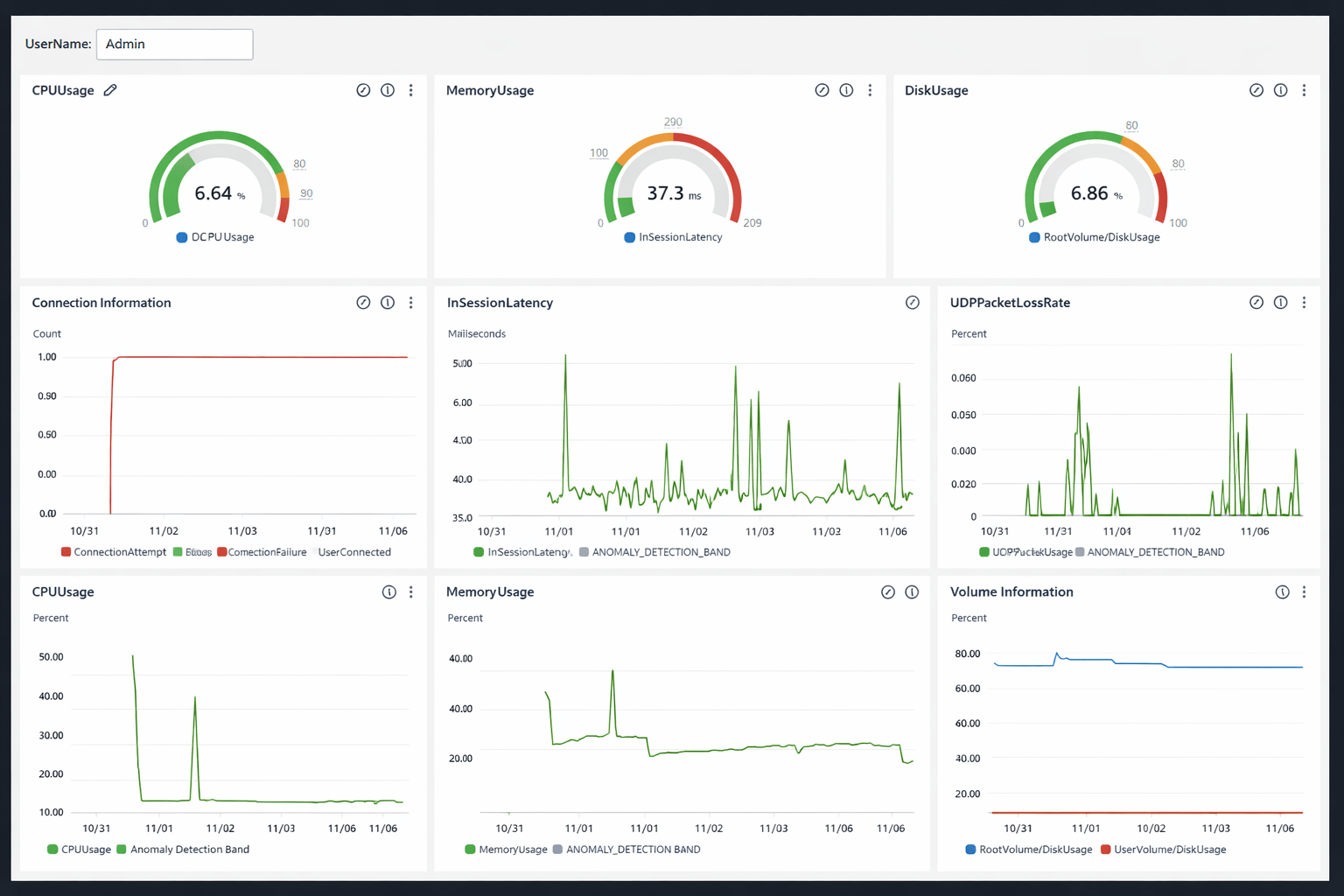Open the three-dot menu on DiskUsage widget

[1304, 90]
